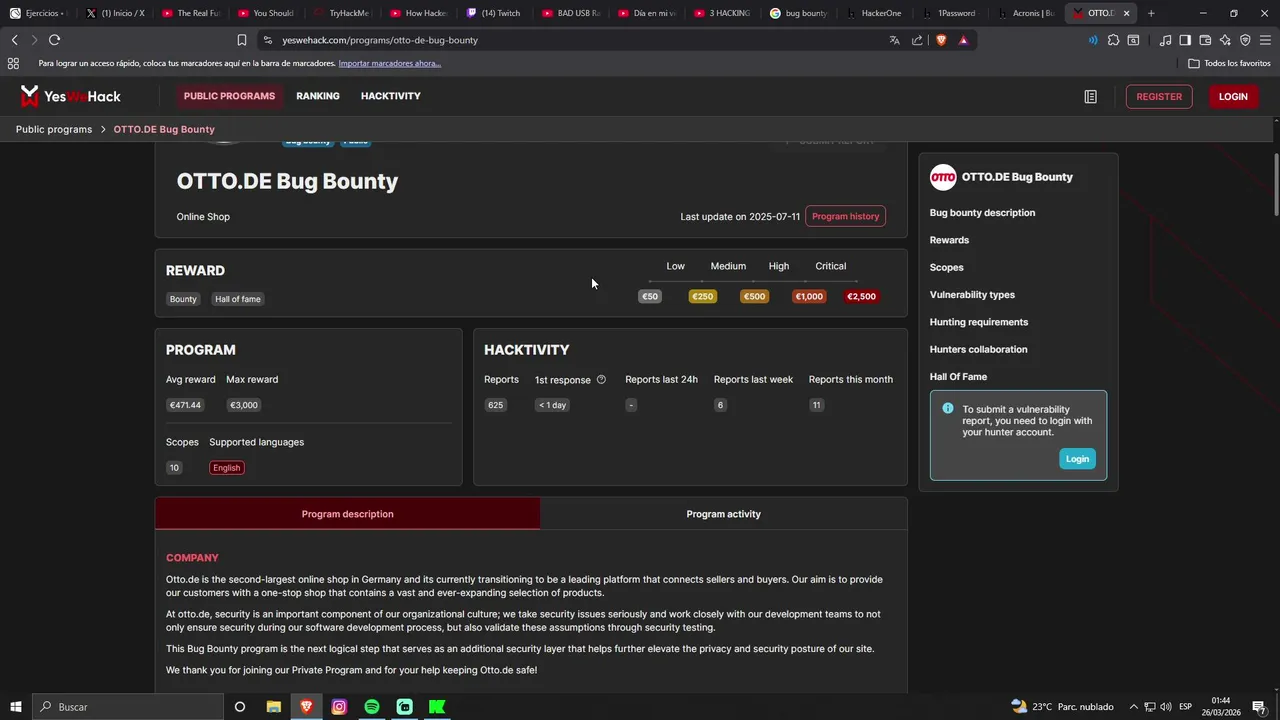Go back with the browser back arrow
The image size is (1280, 720).
point(14,40)
